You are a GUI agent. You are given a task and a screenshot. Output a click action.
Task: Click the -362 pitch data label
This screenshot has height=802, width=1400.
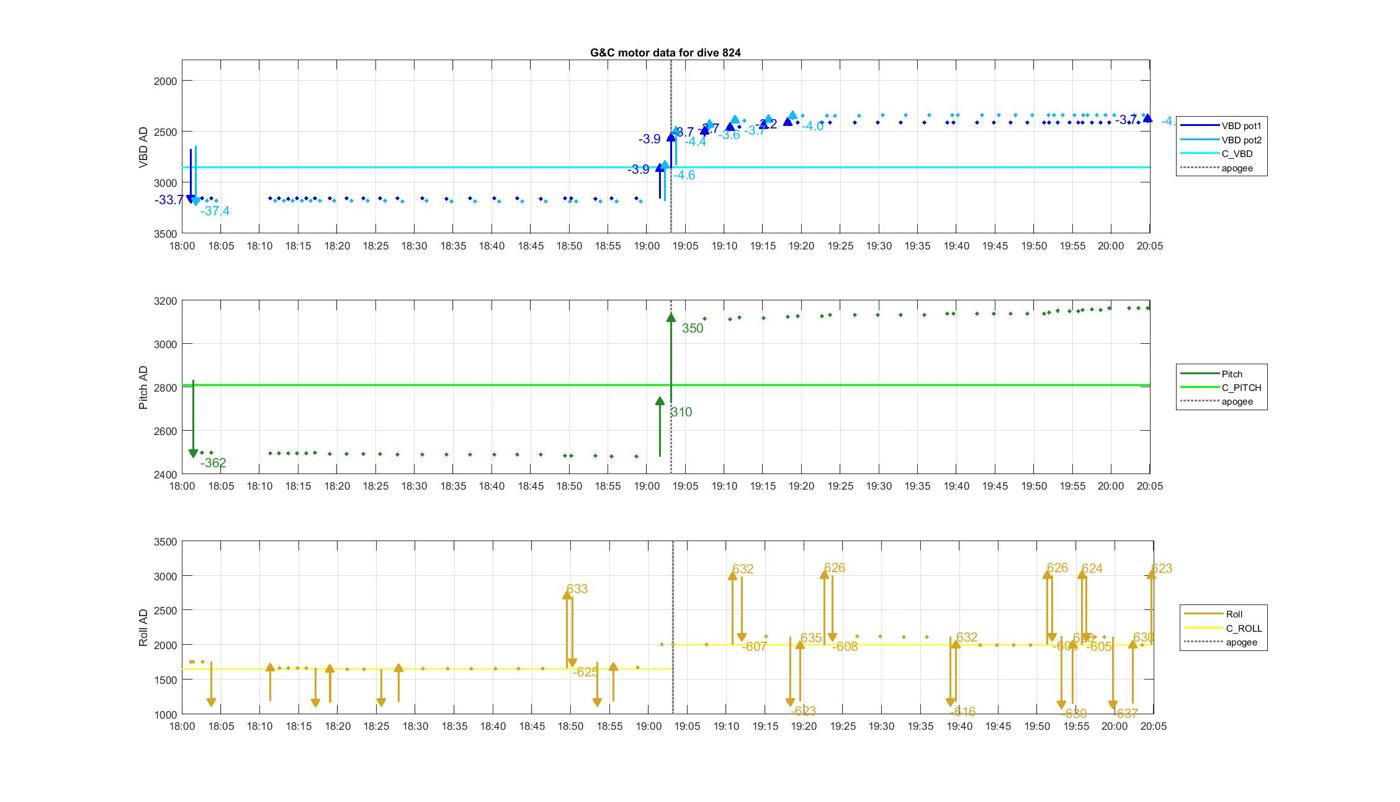(x=213, y=463)
